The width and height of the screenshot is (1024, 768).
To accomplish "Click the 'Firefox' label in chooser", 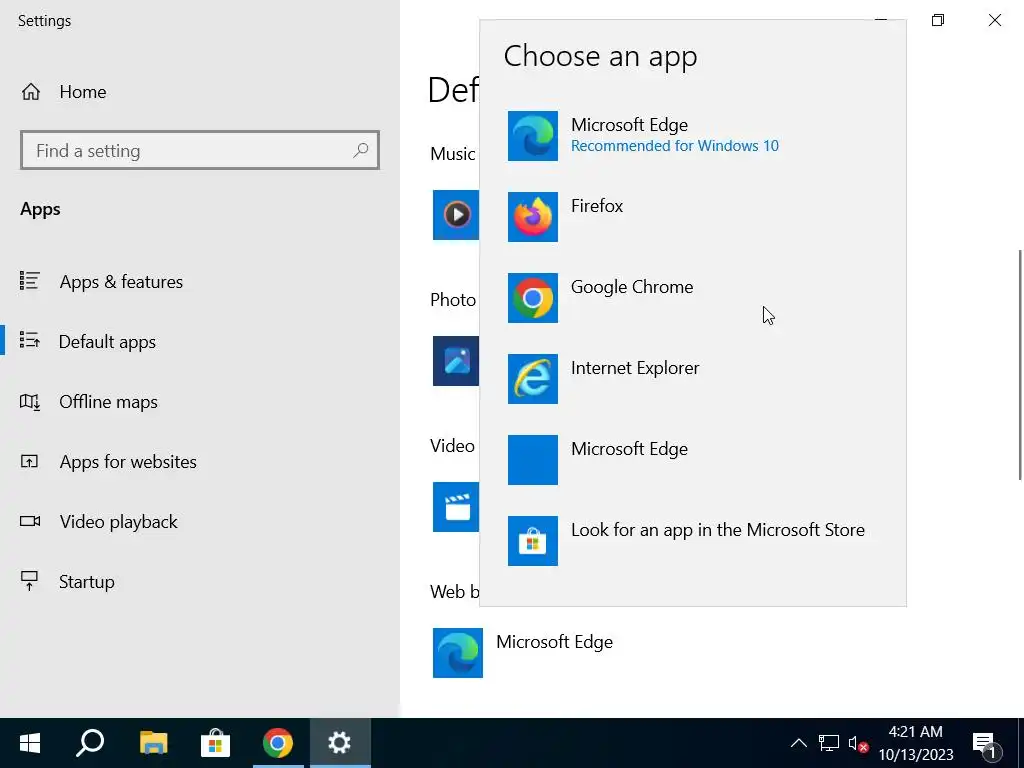I will (x=597, y=206).
